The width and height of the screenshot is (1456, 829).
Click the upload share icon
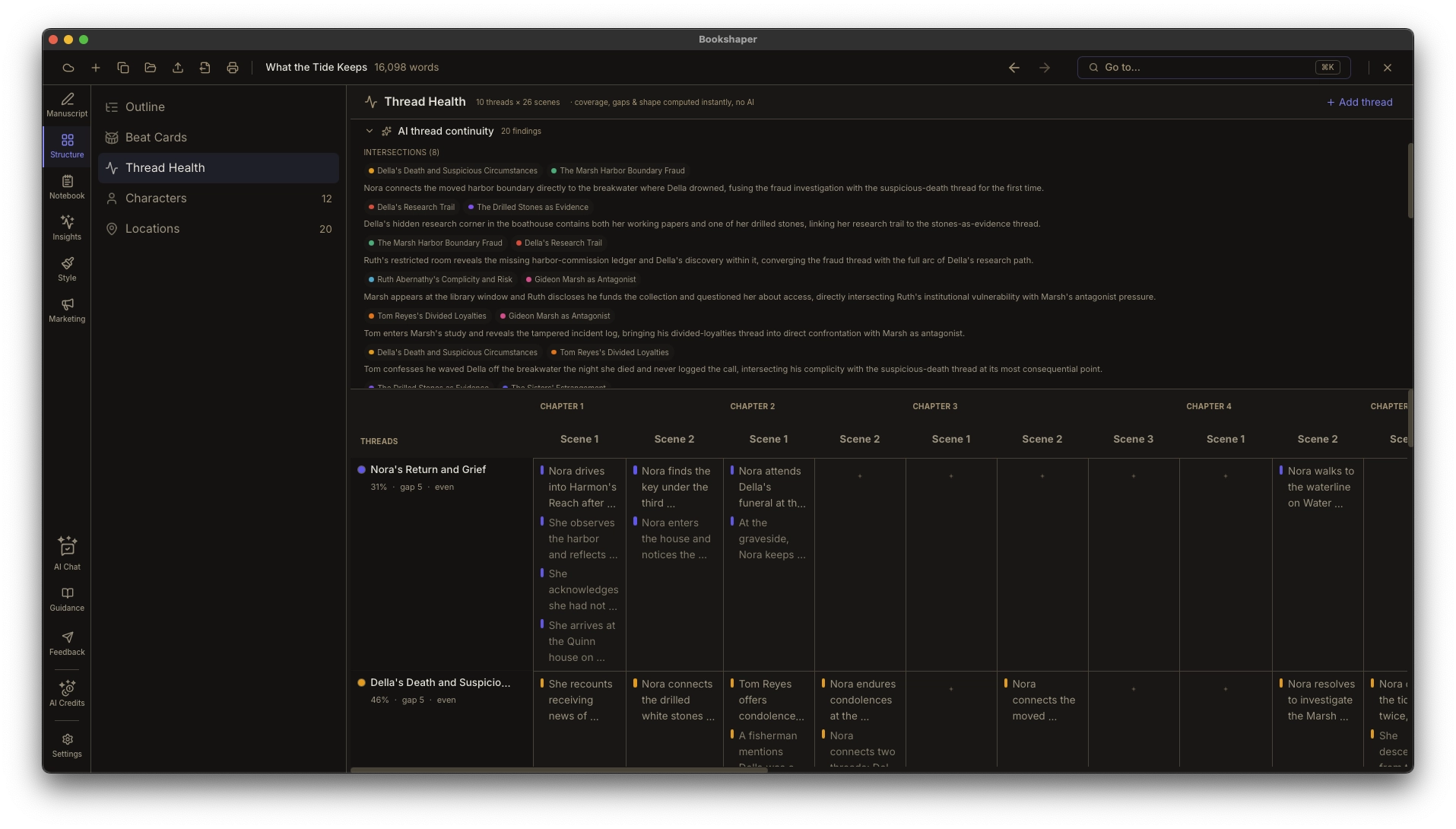click(x=178, y=68)
